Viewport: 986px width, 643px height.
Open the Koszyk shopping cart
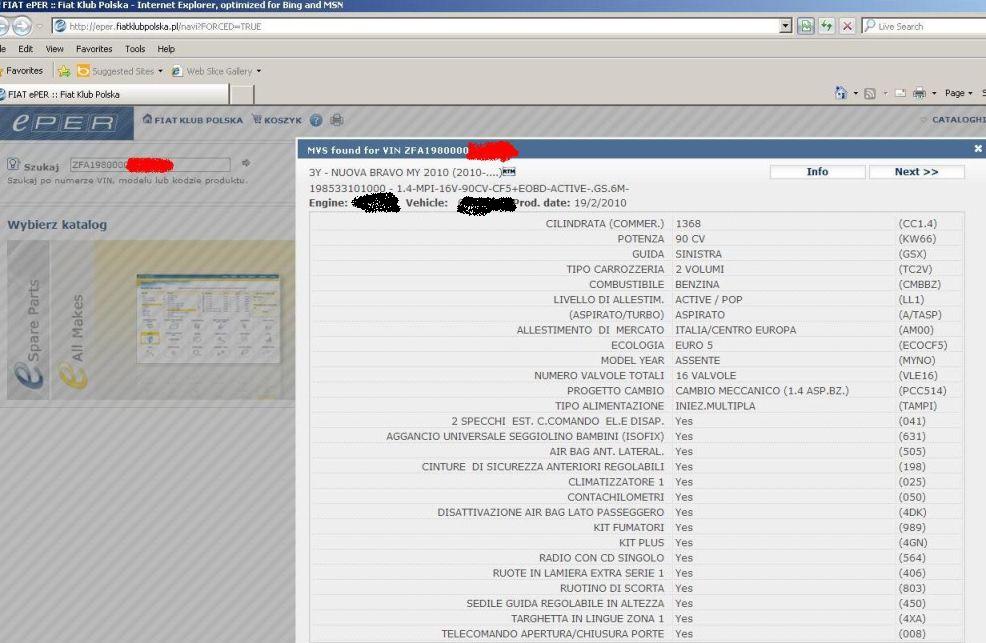point(277,120)
